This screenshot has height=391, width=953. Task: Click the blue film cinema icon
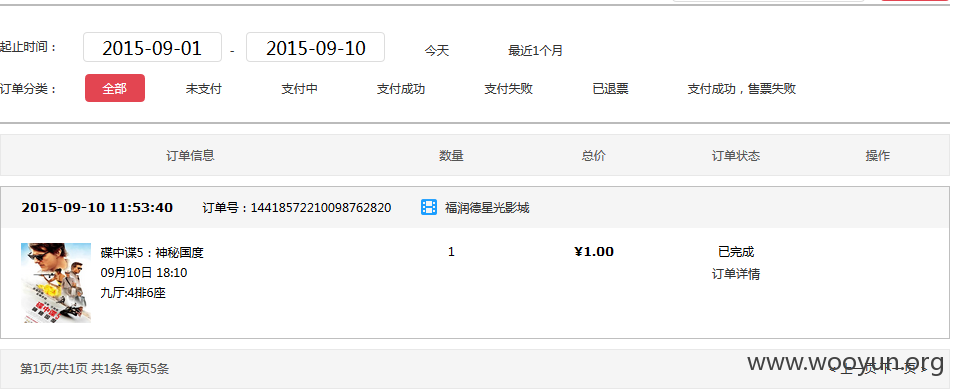428,207
